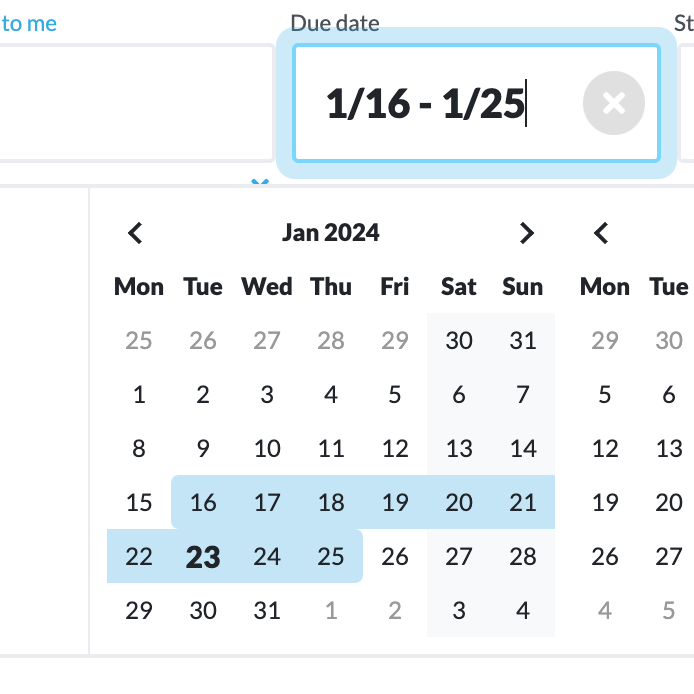This screenshot has width=694, height=694.
Task: Click the due date input field
Action: click(x=476, y=103)
